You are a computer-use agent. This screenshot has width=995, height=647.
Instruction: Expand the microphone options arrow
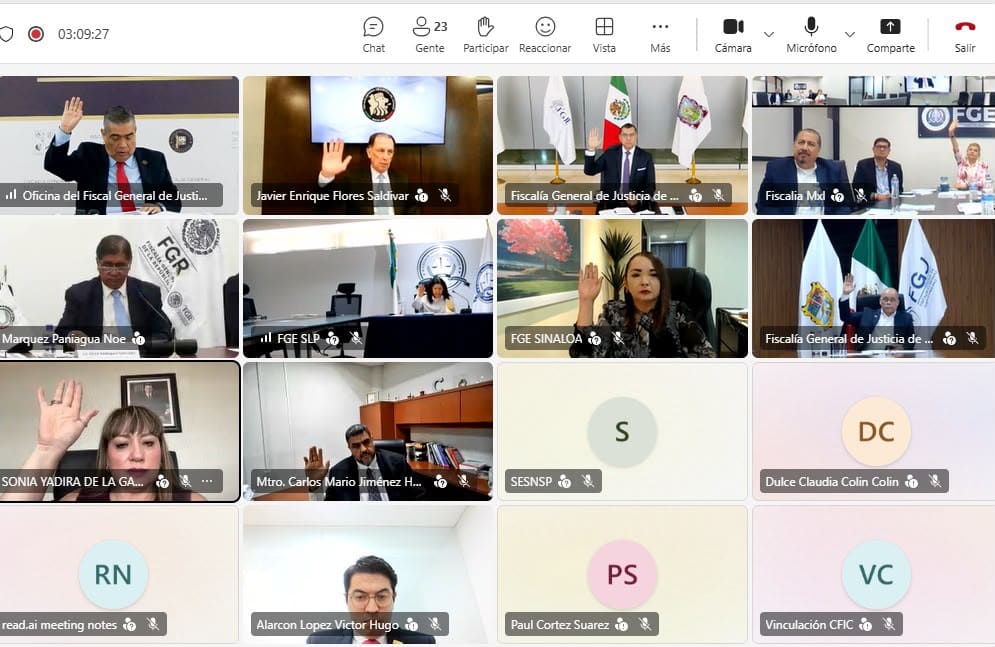pos(850,34)
